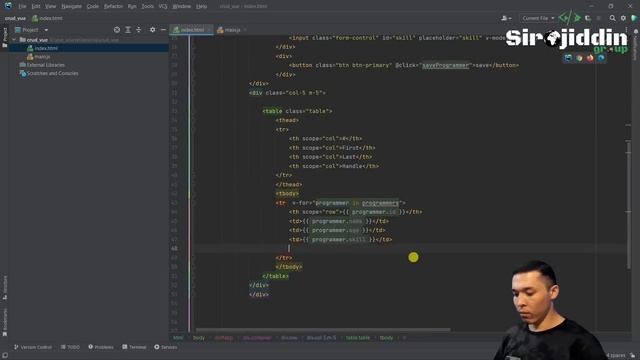This screenshot has width=640, height=360.
Task: Open the View menu
Action: [x=50, y=7]
